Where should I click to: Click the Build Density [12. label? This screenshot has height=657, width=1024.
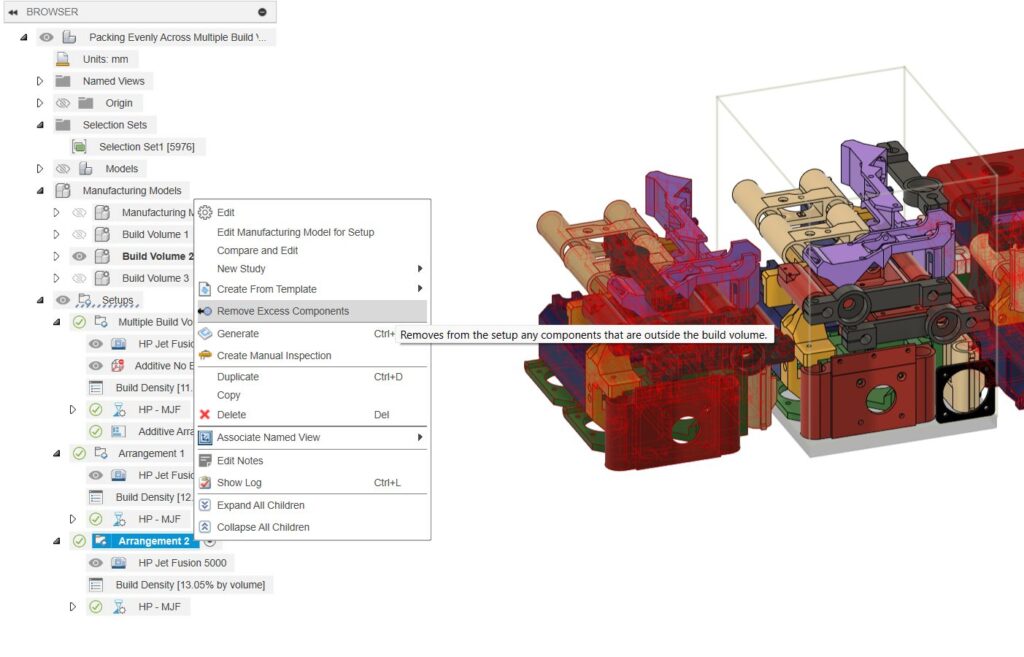153,497
